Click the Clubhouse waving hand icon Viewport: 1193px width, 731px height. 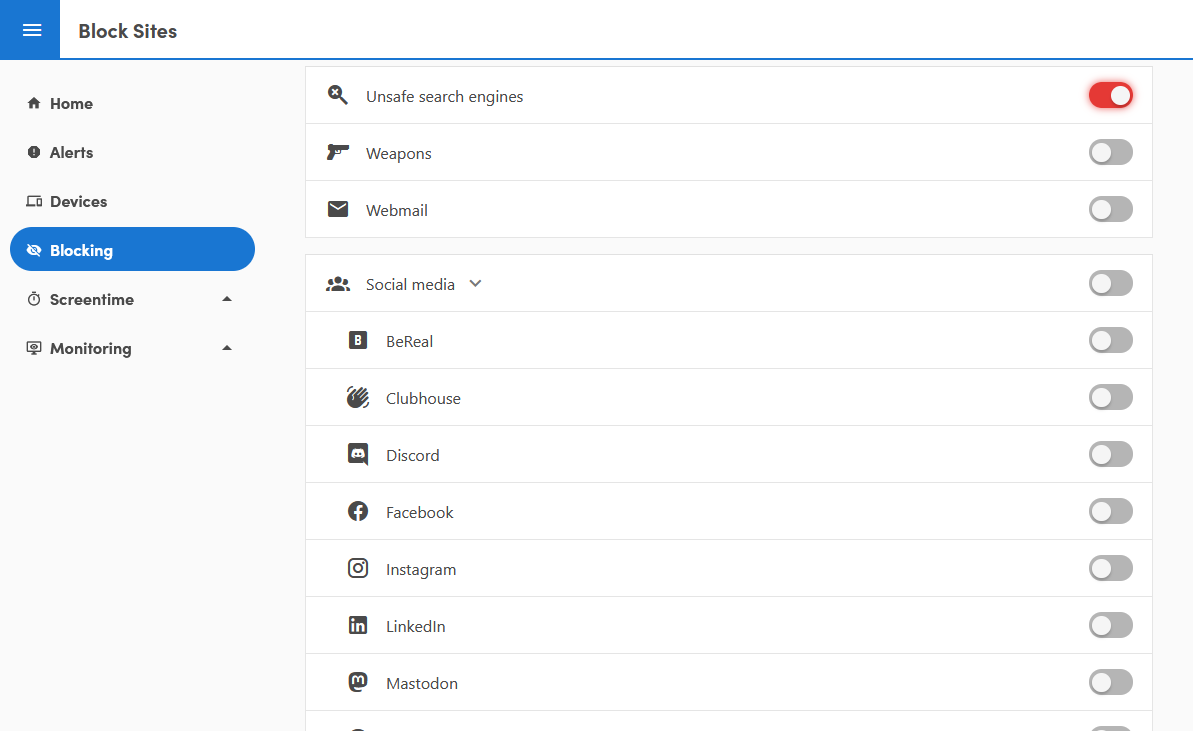pyautogui.click(x=358, y=397)
